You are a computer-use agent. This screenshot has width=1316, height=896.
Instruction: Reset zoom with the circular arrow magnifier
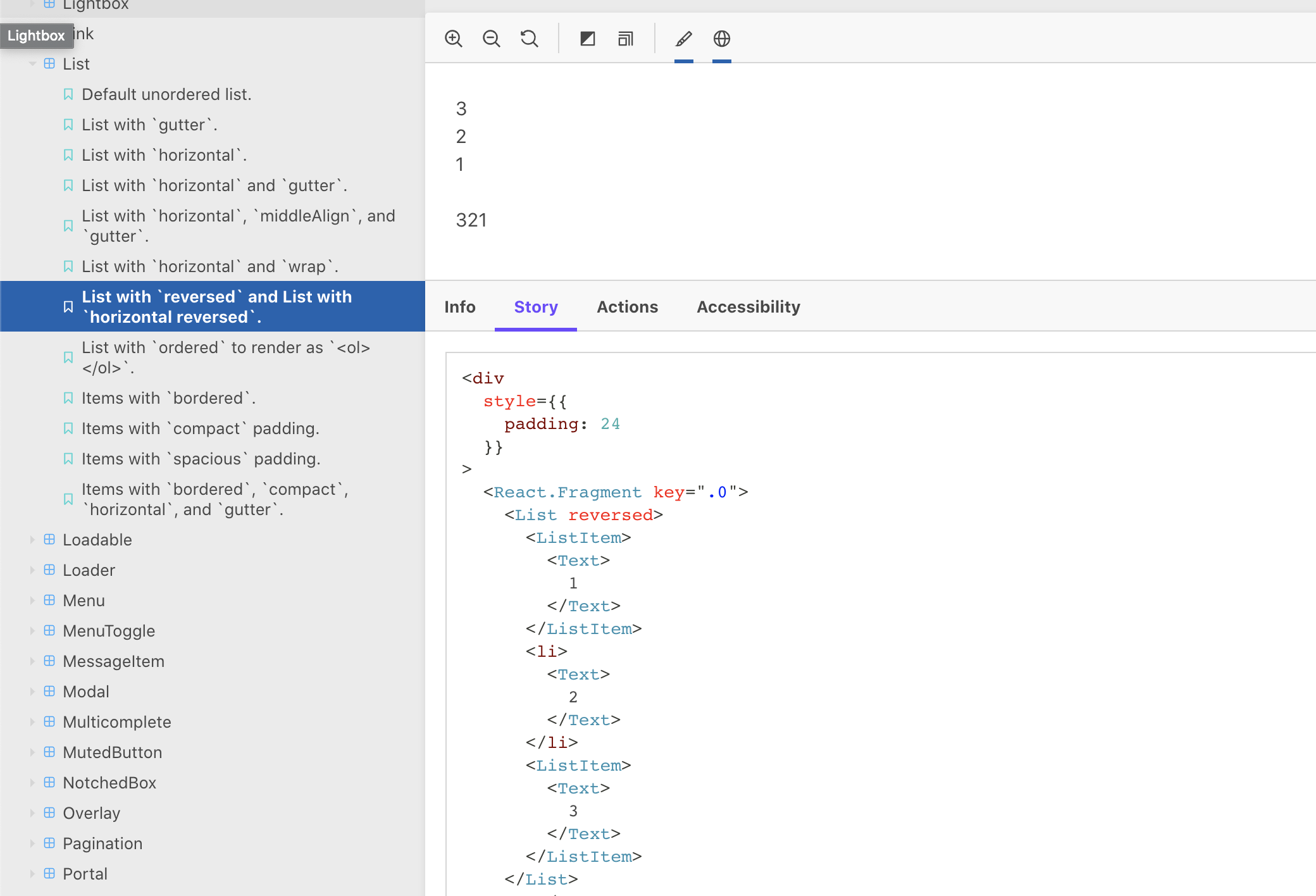[x=529, y=39]
